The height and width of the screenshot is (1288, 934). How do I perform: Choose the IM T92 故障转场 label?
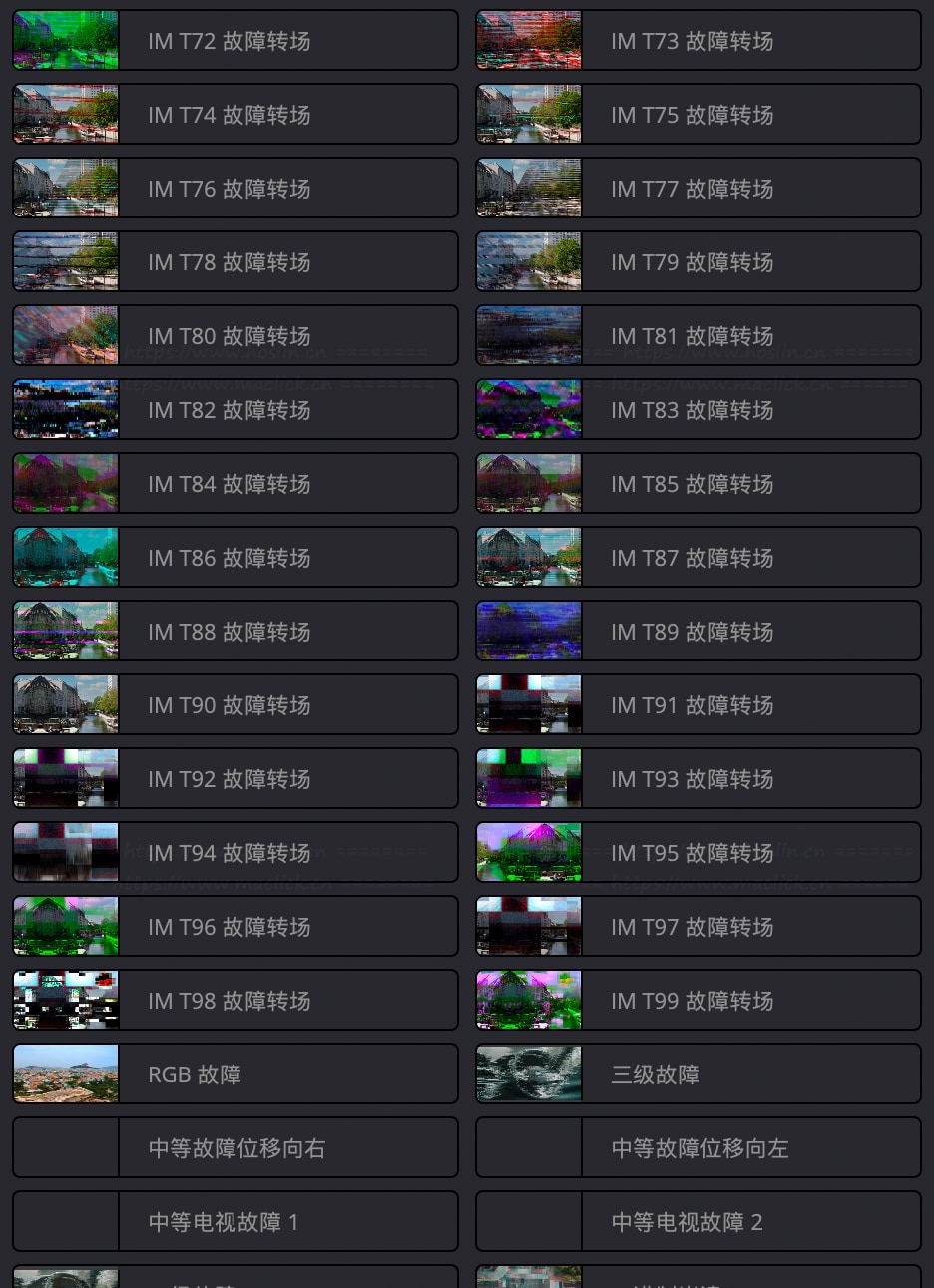(230, 779)
